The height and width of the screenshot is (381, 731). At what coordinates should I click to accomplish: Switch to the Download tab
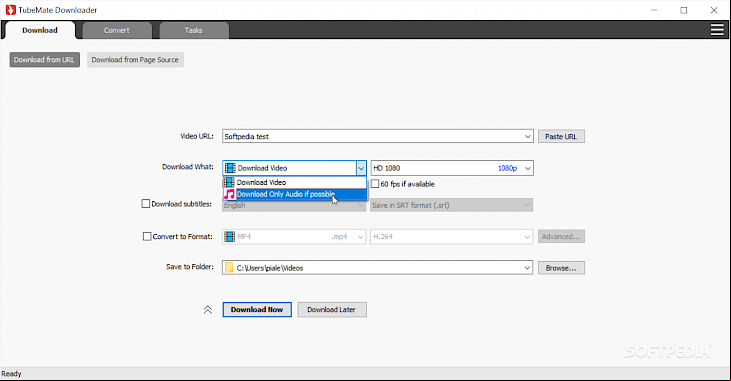40,30
